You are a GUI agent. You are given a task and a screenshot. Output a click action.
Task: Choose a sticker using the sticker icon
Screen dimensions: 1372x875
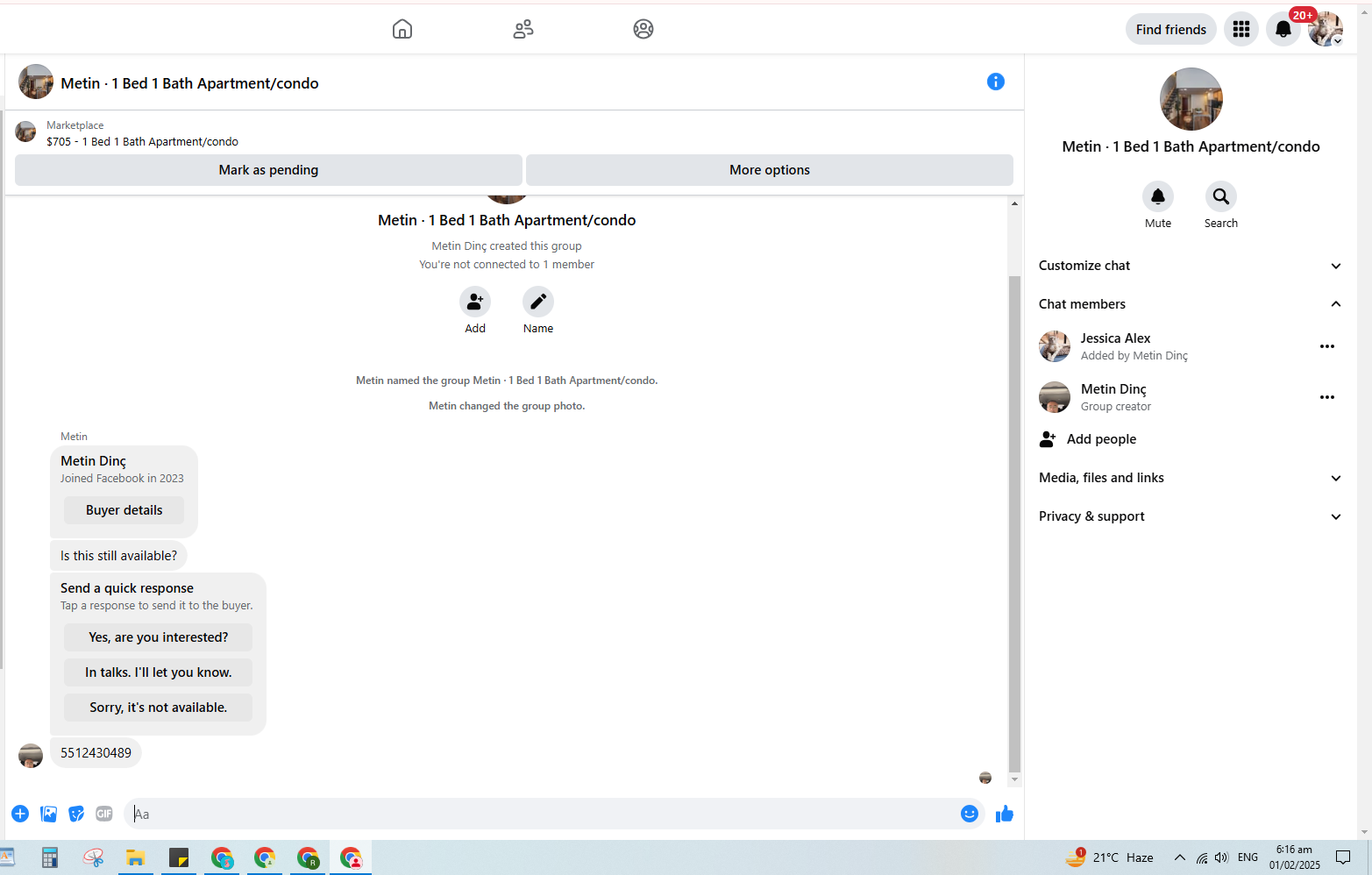click(x=77, y=814)
